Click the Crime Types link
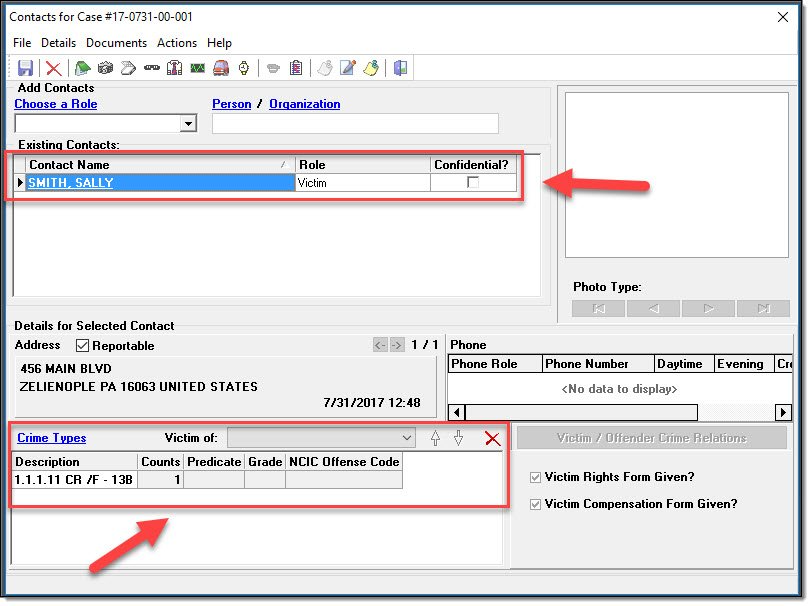The height and width of the screenshot is (606, 811). (x=52, y=438)
